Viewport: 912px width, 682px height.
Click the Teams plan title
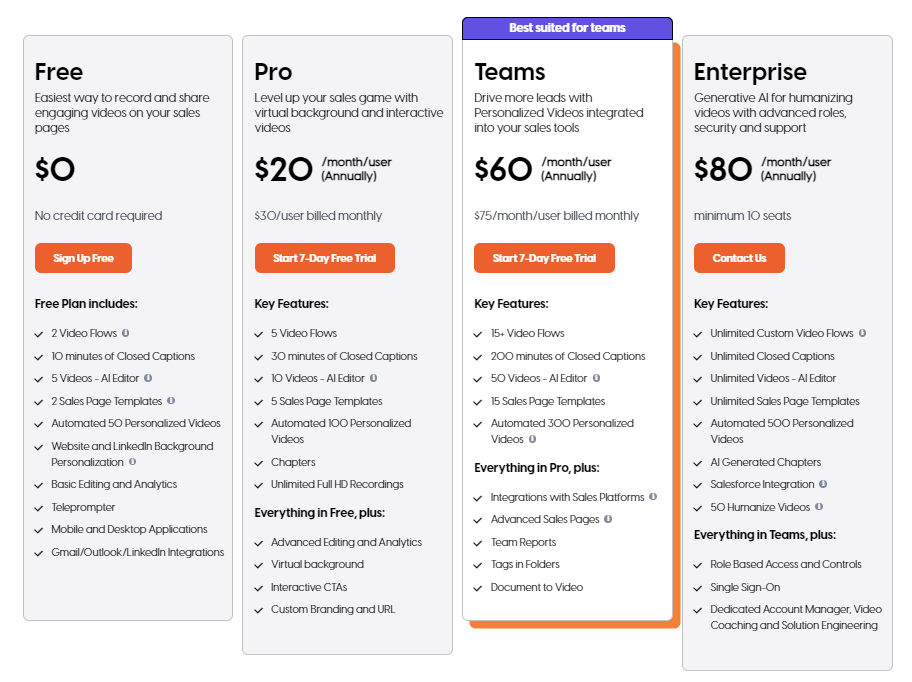point(510,72)
